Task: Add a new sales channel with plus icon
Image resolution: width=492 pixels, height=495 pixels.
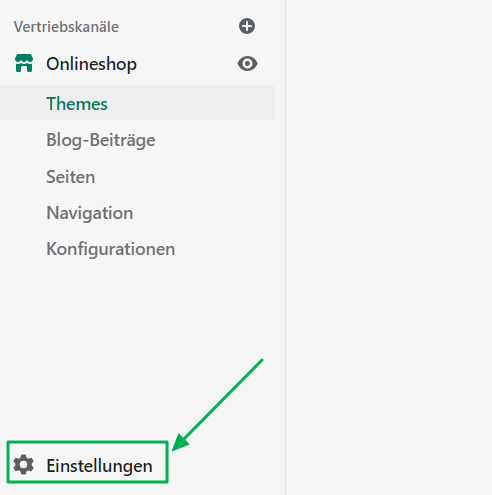Action: click(247, 26)
